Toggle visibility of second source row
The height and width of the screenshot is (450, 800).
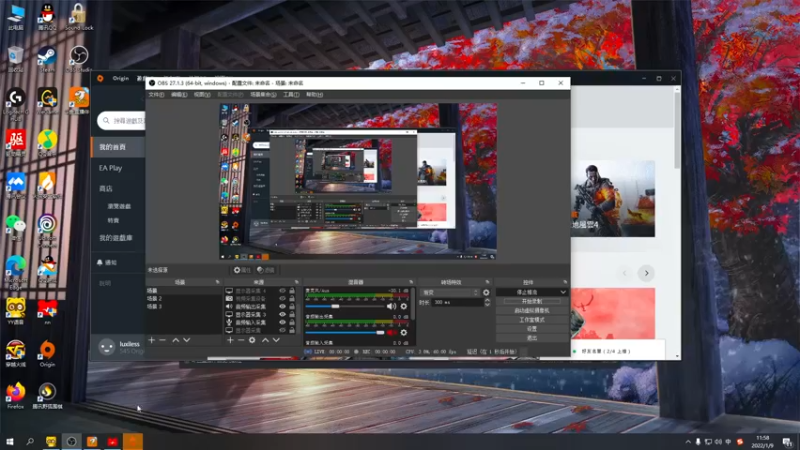[282, 298]
